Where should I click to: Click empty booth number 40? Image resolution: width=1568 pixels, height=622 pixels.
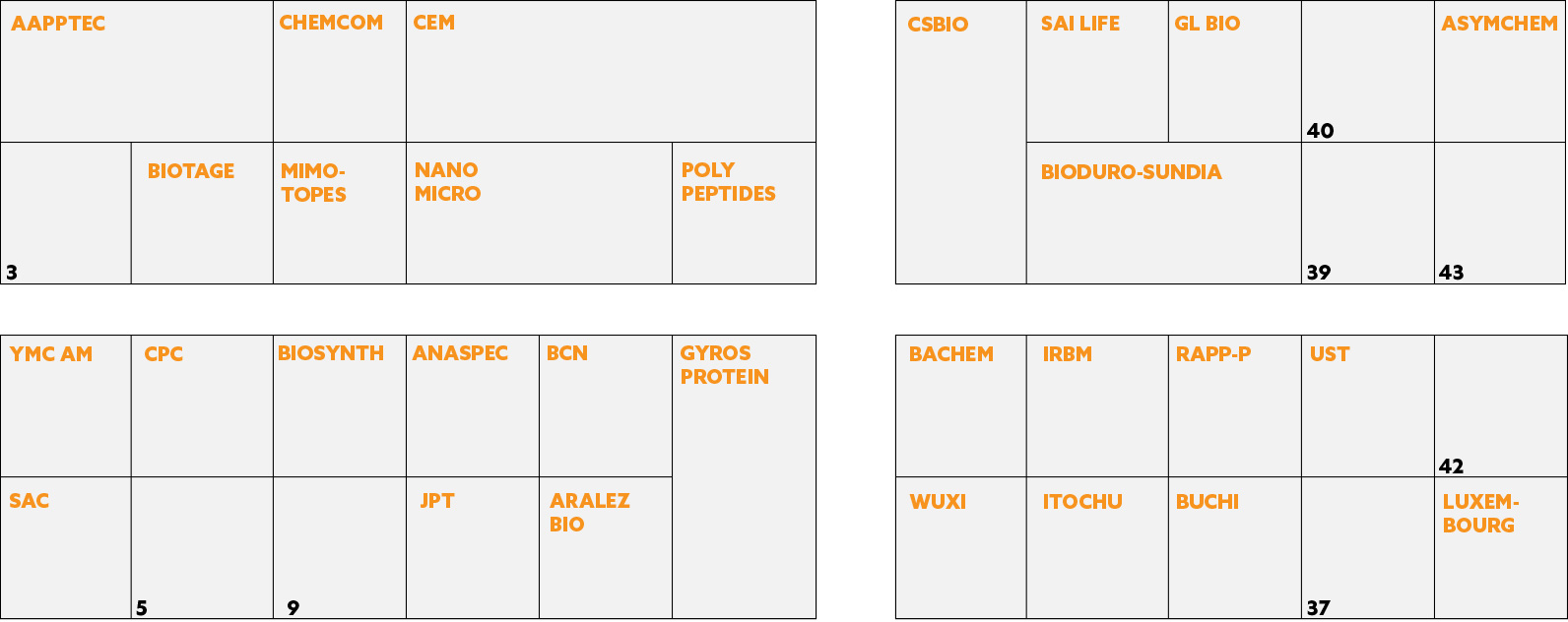(1368, 72)
